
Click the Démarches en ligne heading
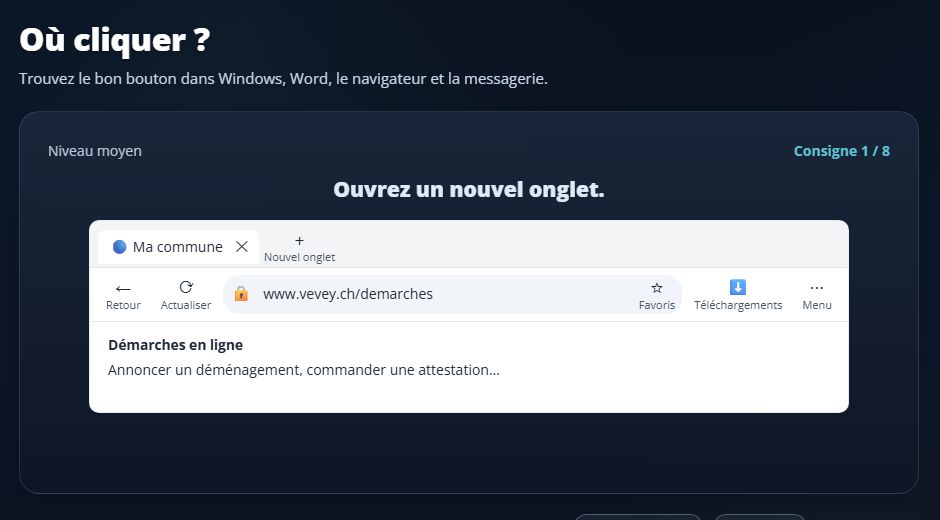[175, 345]
